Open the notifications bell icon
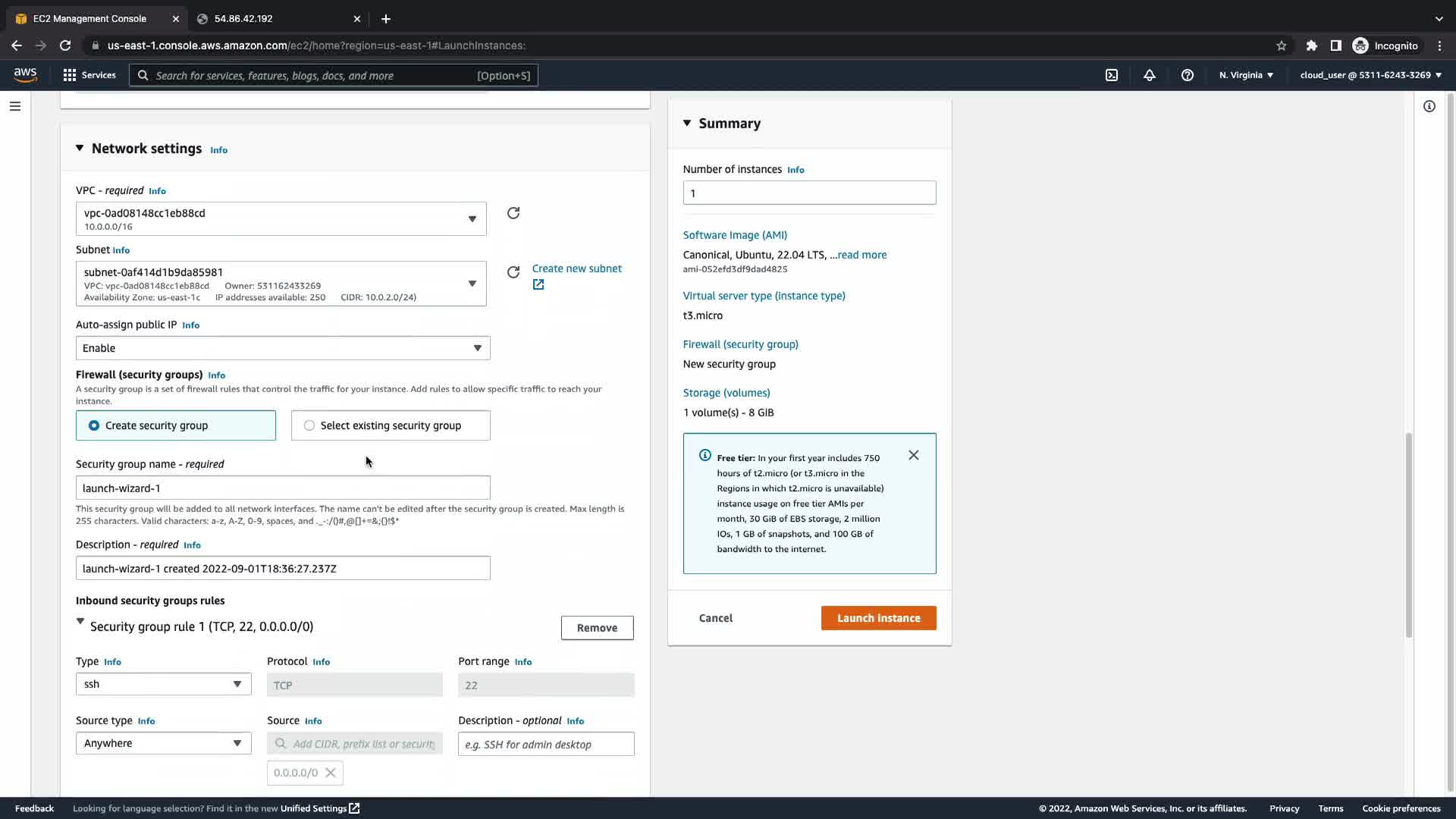The height and width of the screenshot is (819, 1456). [x=1150, y=75]
